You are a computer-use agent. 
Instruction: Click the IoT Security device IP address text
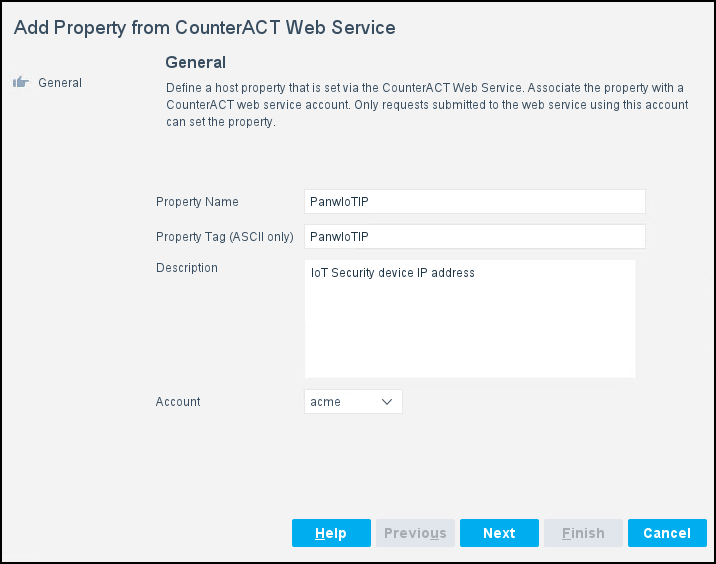tap(392, 272)
